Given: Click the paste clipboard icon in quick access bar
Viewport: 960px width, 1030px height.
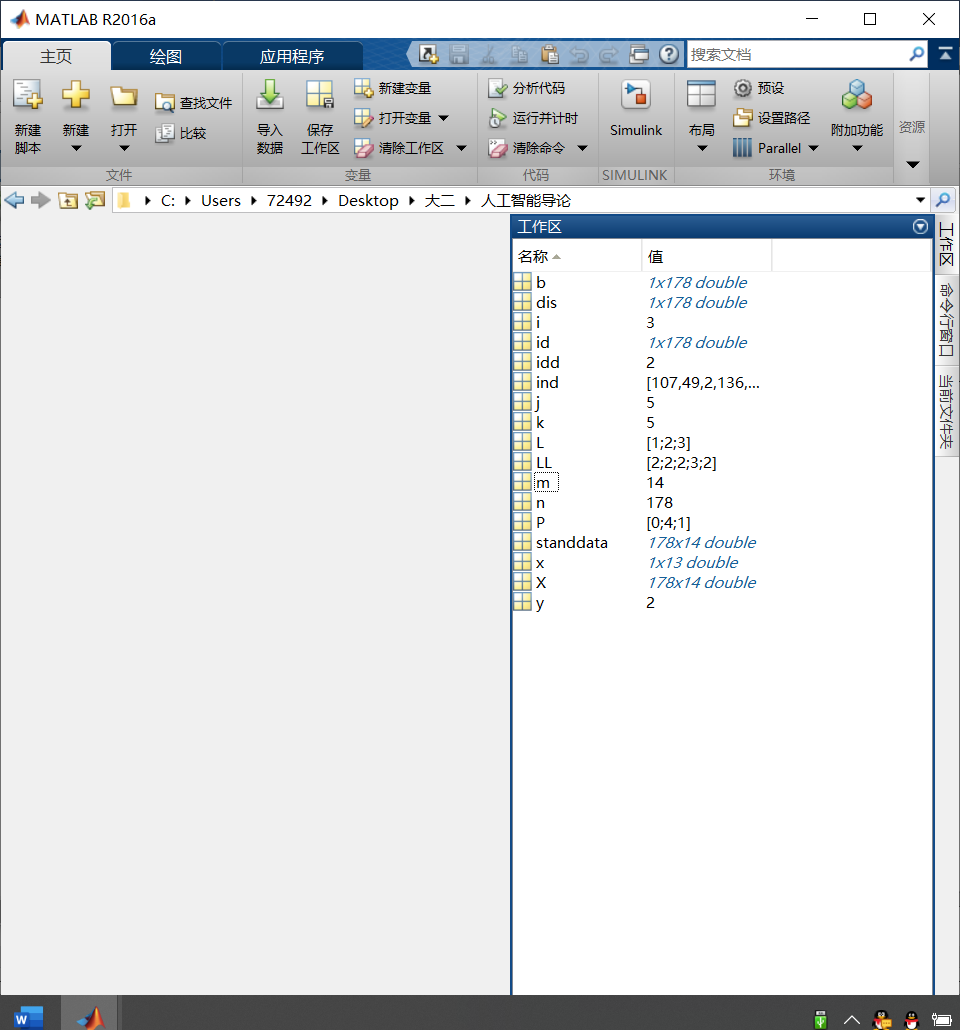Looking at the screenshot, I should pyautogui.click(x=549, y=55).
